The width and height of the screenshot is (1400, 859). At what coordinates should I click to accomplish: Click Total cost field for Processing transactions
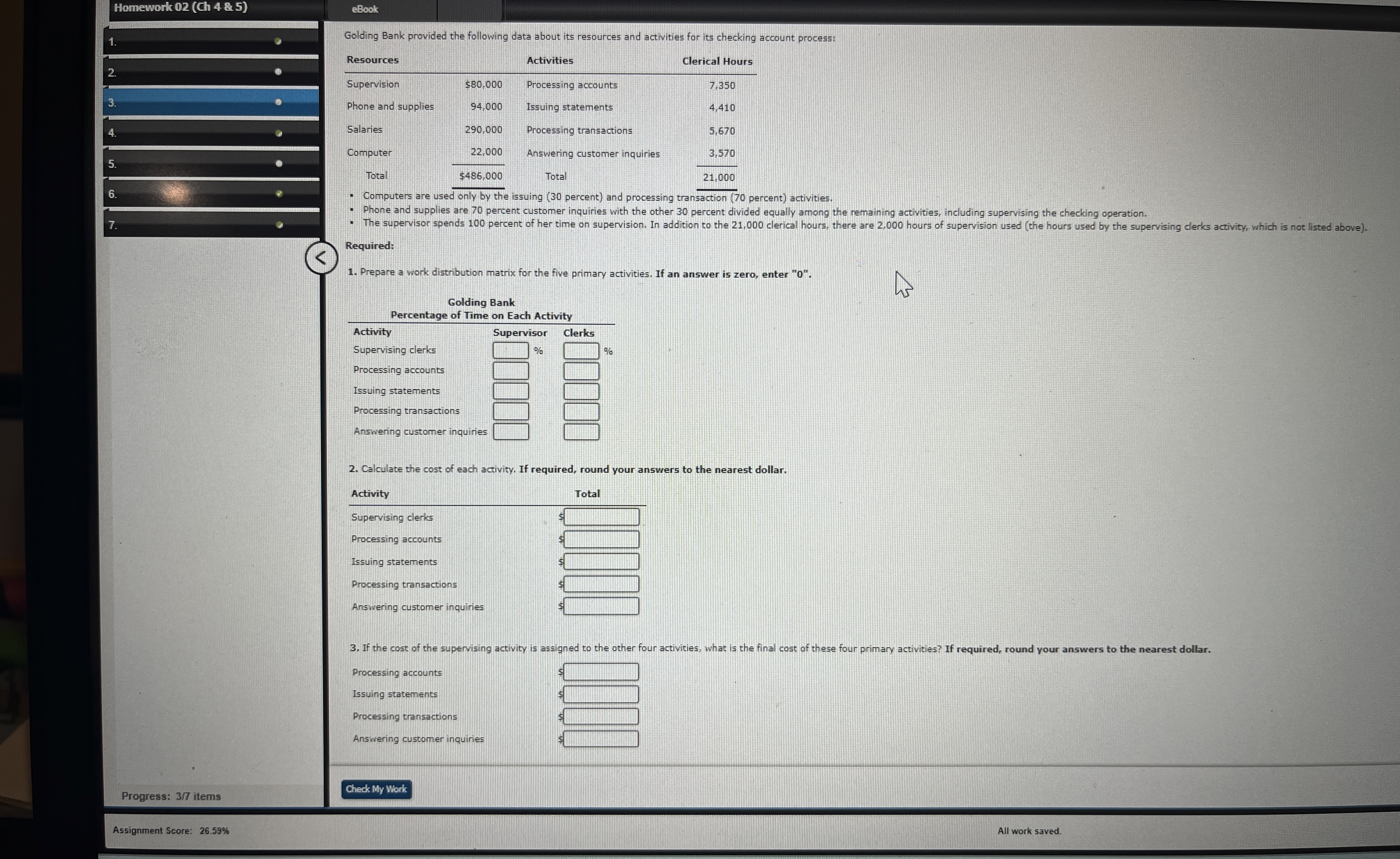click(x=601, y=584)
